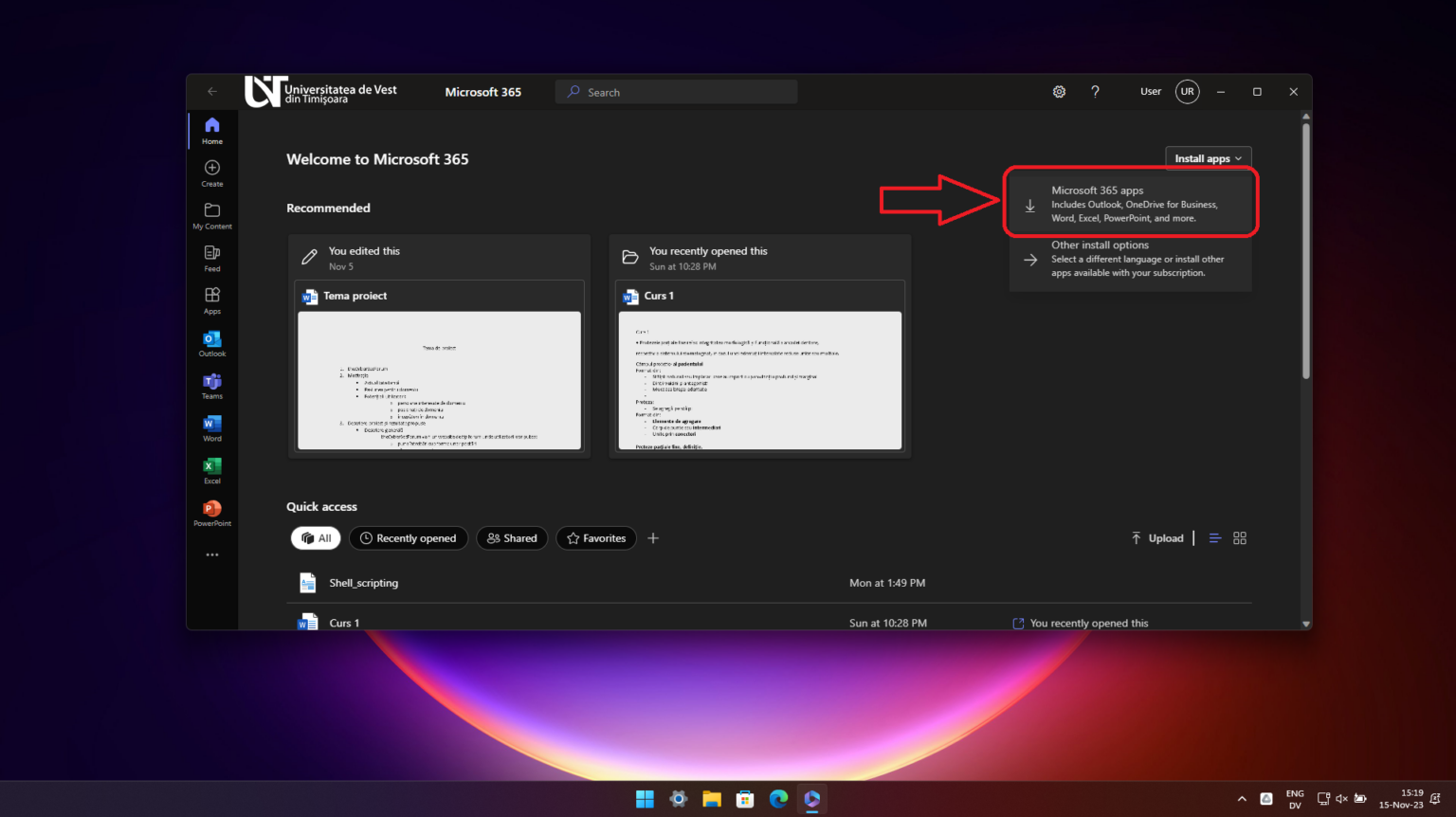Click the Upload button
This screenshot has width=1456, height=817.
(1157, 537)
